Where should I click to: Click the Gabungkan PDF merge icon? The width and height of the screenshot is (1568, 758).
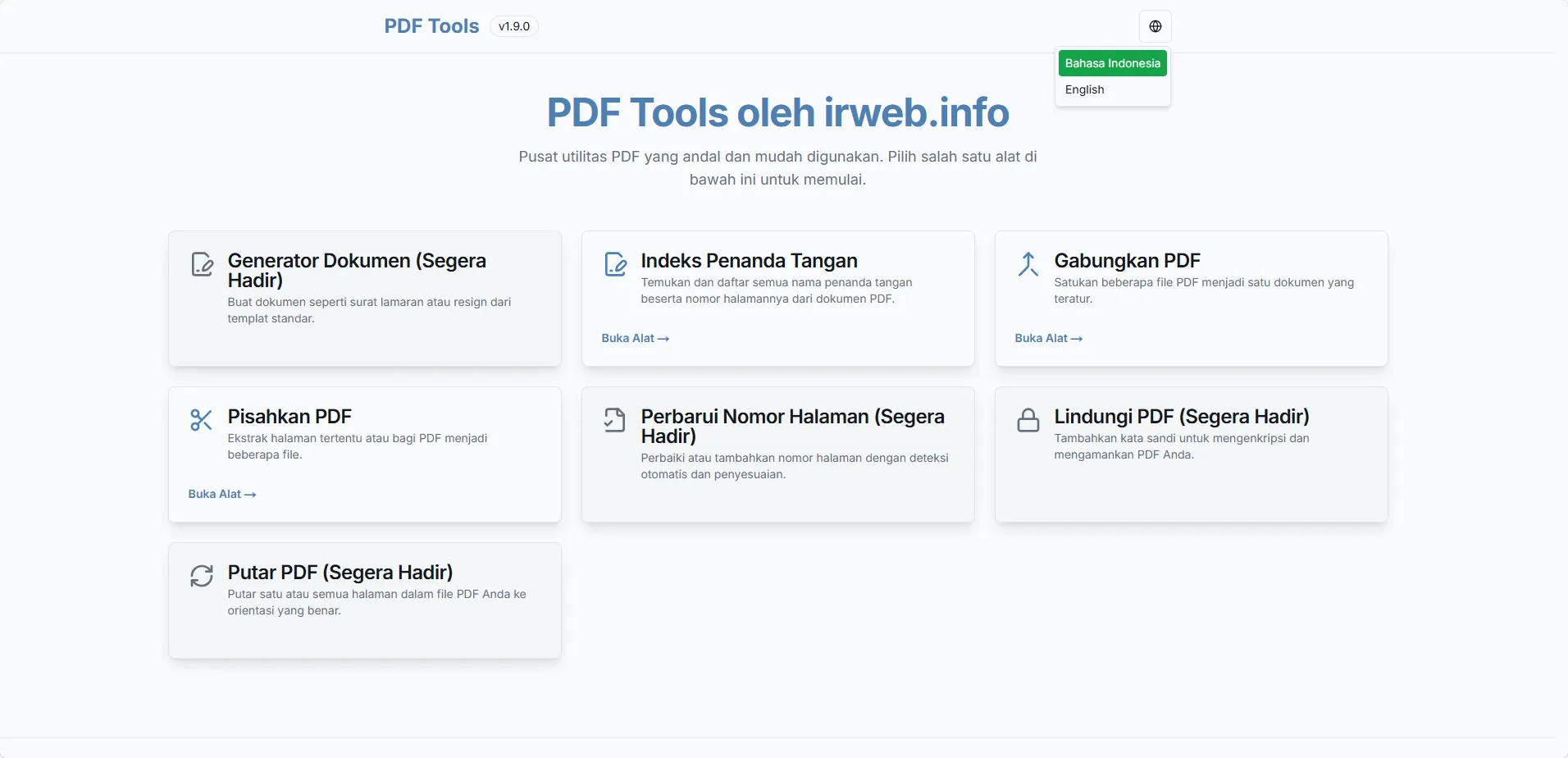coord(1028,263)
